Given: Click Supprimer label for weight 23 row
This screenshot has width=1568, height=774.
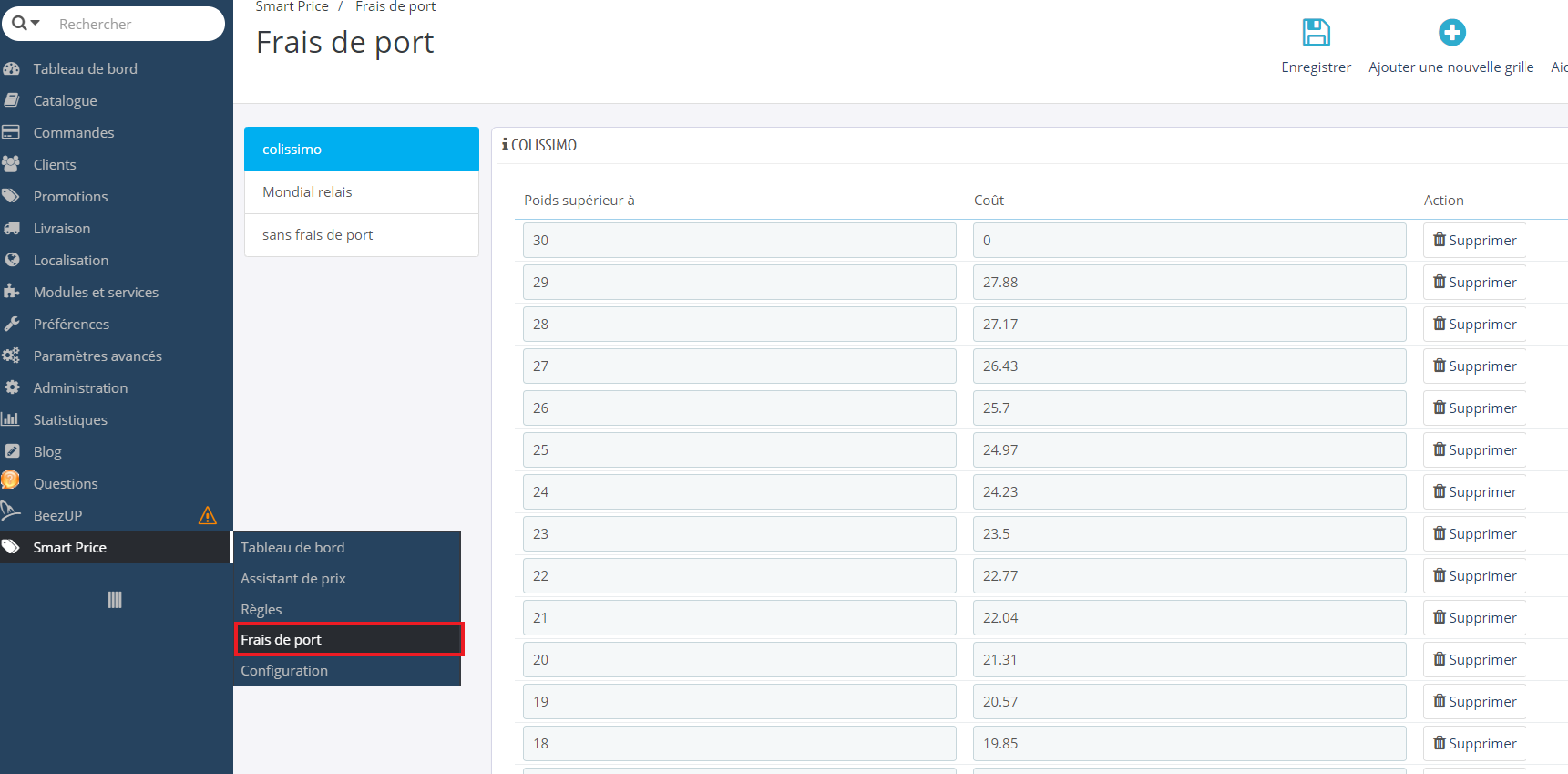Looking at the screenshot, I should pyautogui.click(x=1482, y=534).
